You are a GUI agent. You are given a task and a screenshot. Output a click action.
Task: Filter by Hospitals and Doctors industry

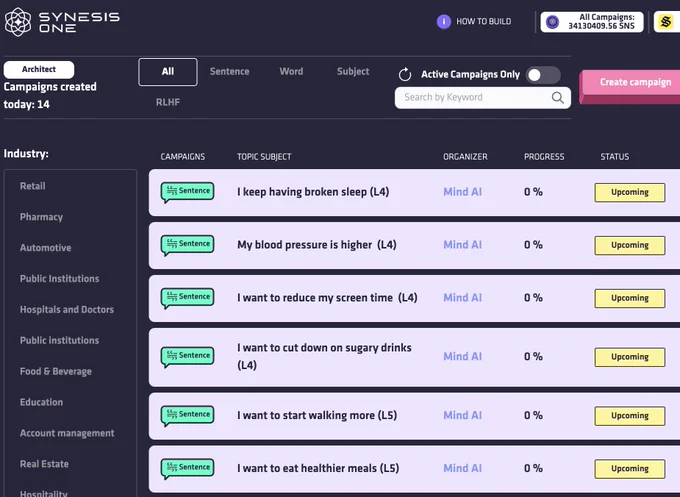(67, 309)
